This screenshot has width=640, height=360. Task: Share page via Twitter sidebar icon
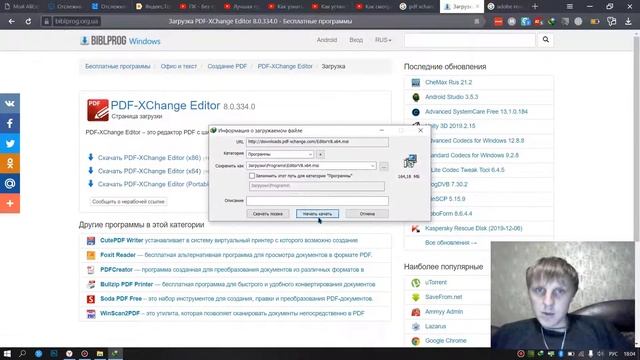(10, 143)
